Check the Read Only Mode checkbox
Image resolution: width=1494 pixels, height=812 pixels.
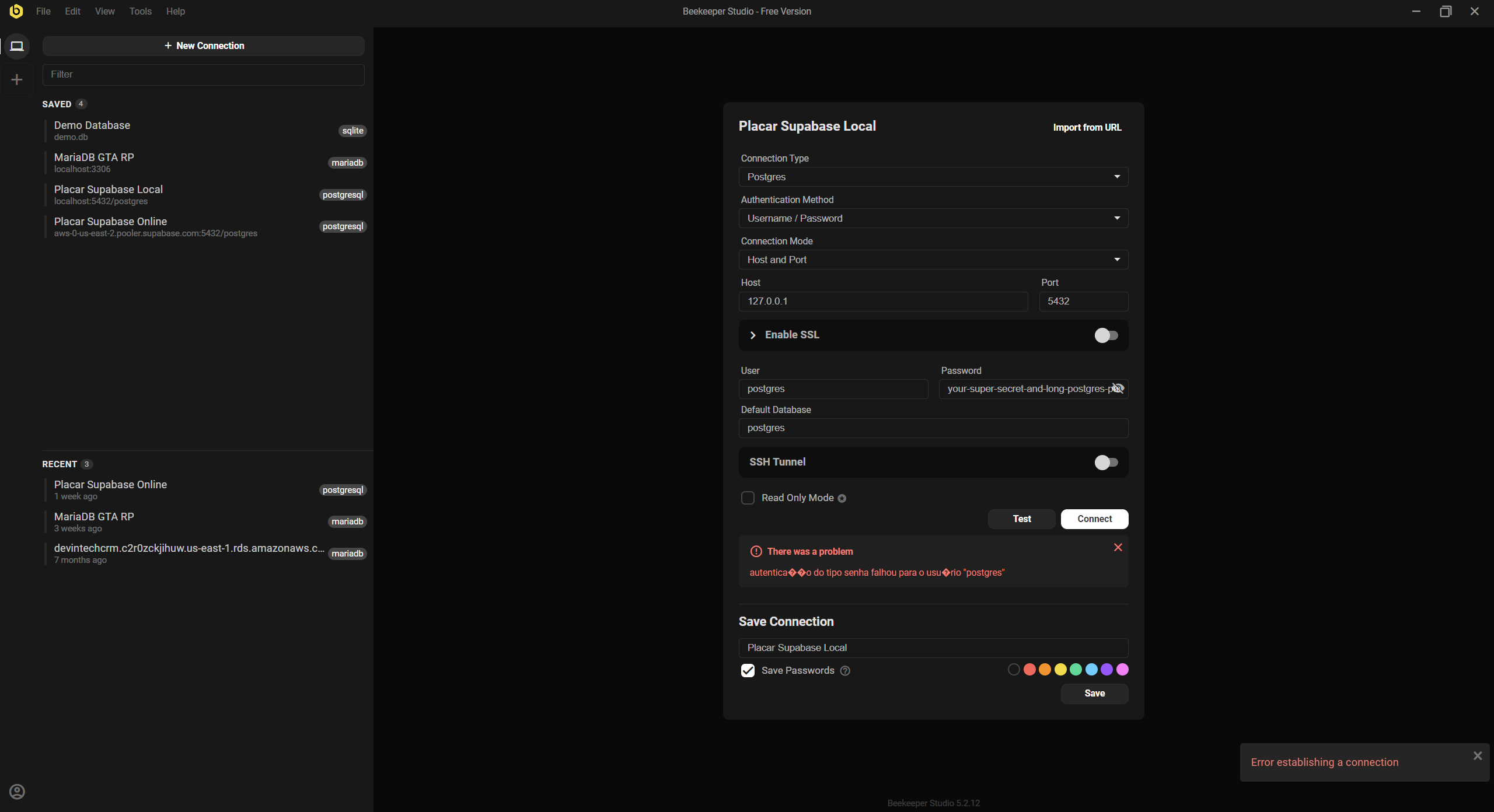coord(748,498)
